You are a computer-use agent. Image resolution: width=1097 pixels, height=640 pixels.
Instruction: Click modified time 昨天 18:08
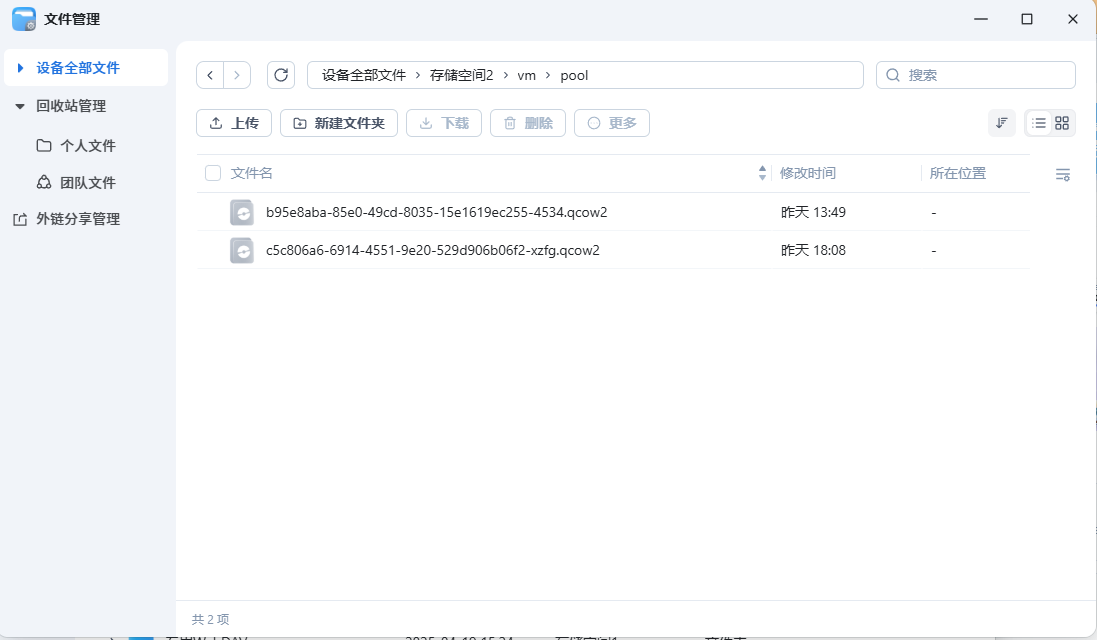coord(813,250)
